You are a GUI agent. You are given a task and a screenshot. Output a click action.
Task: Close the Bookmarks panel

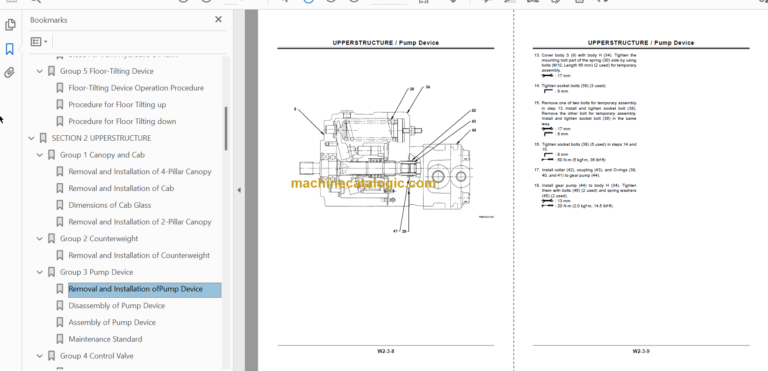[218, 20]
